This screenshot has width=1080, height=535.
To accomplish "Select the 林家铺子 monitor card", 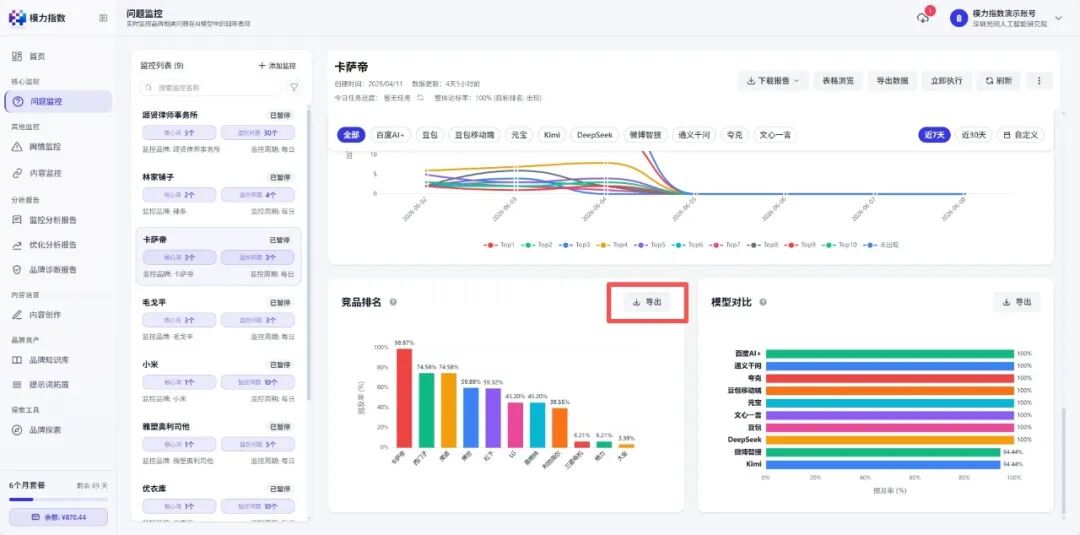I will point(218,196).
